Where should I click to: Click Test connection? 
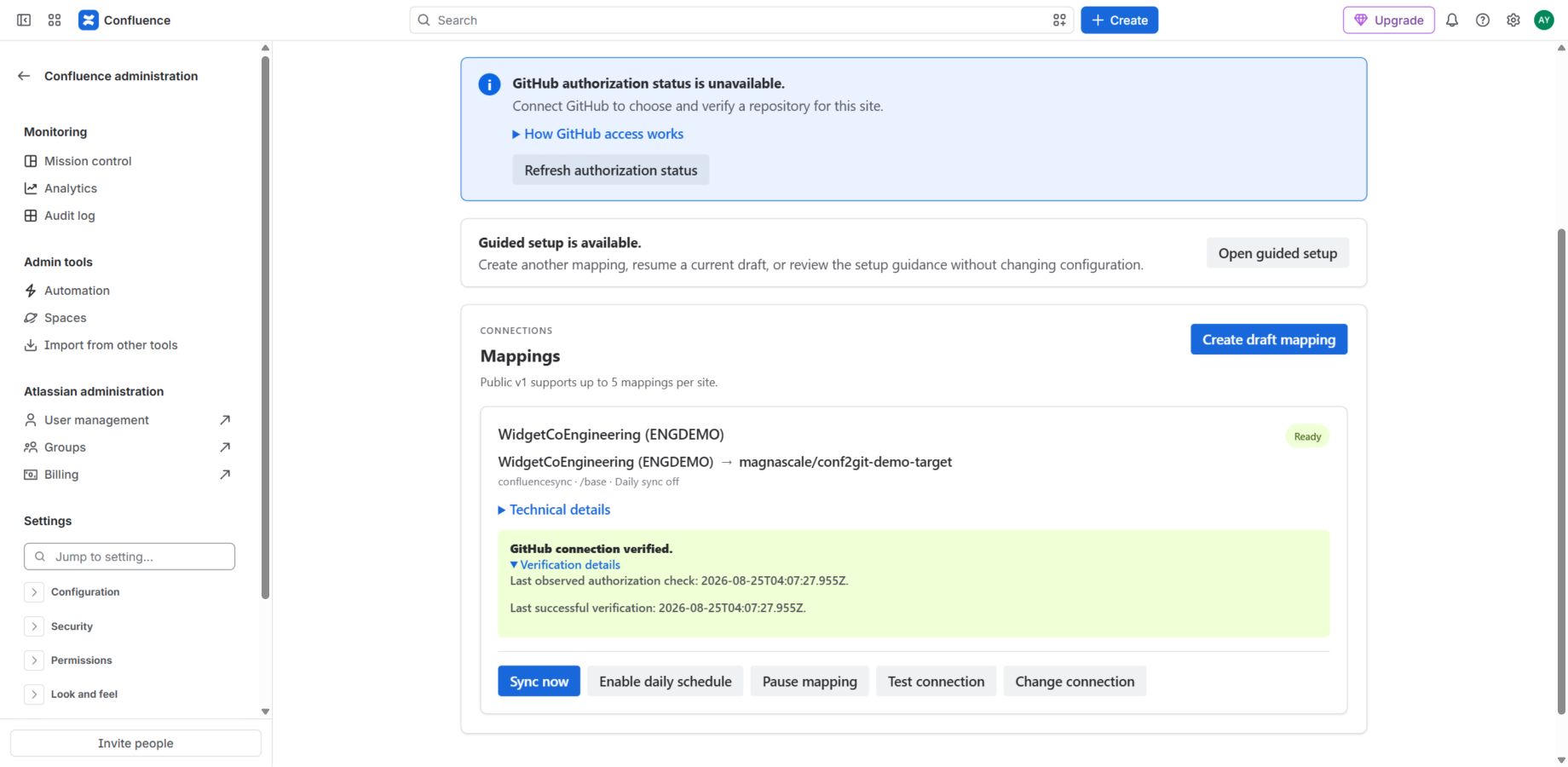tap(936, 682)
